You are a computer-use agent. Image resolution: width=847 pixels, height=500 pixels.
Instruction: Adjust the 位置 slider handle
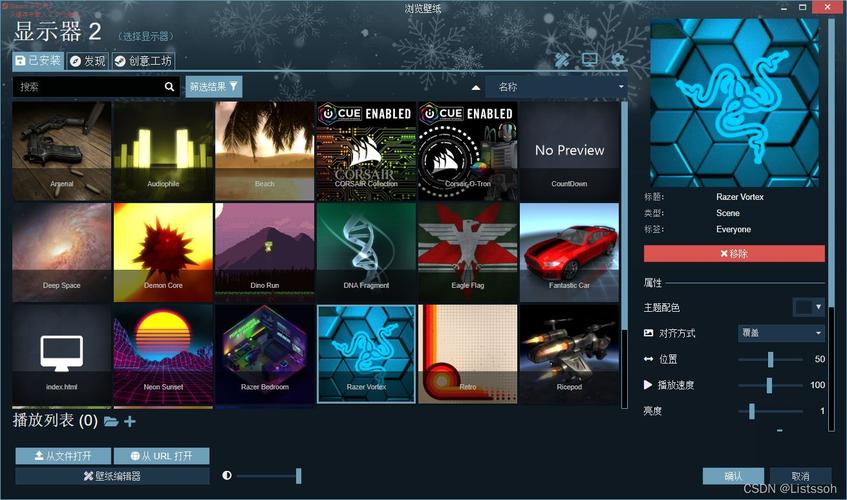click(770, 359)
